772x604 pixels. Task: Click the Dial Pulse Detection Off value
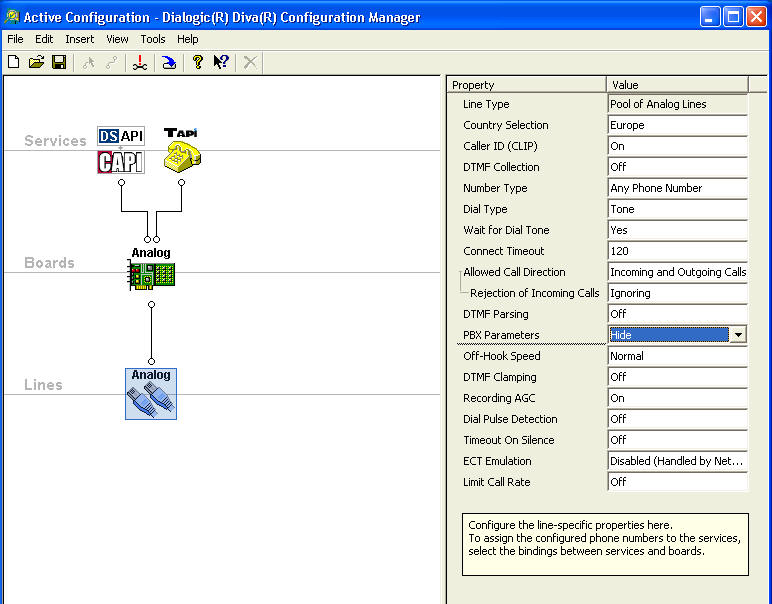tap(678, 419)
